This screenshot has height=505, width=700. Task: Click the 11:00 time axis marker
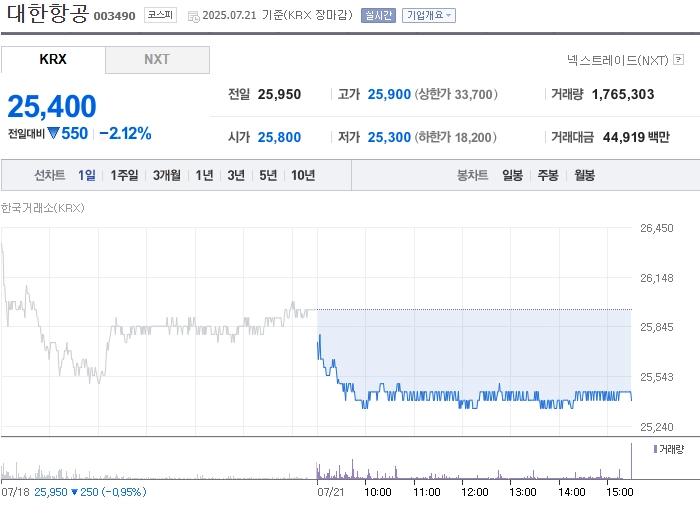427,492
